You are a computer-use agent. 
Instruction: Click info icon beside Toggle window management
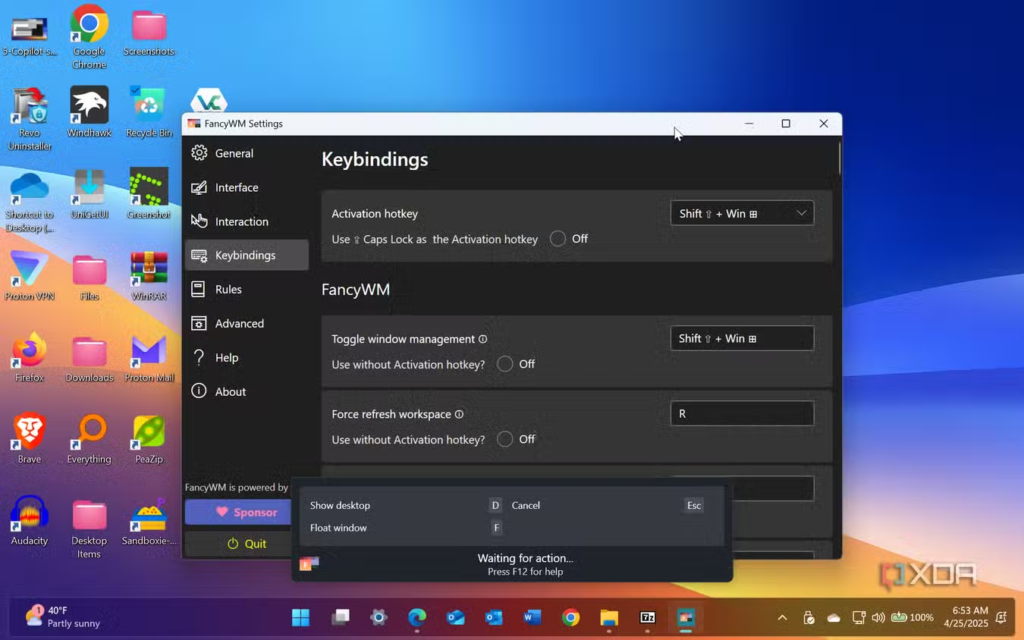[x=483, y=339]
